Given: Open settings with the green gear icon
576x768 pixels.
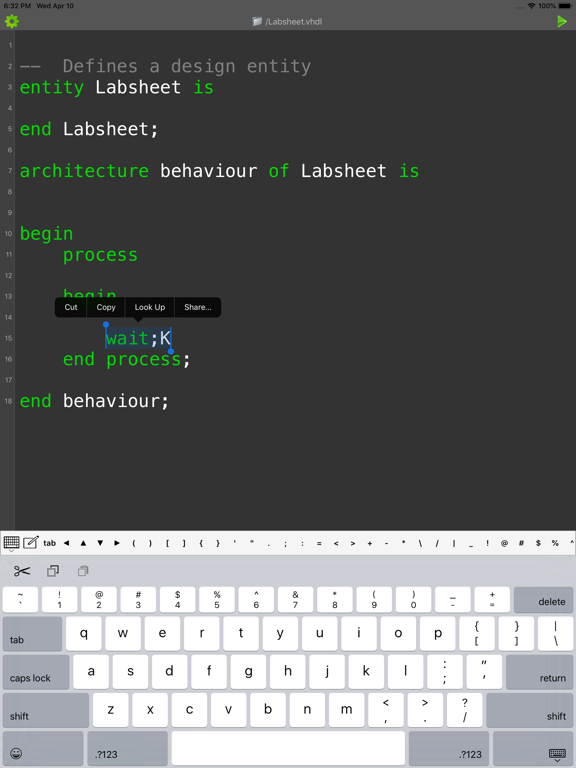Looking at the screenshot, I should (x=12, y=22).
